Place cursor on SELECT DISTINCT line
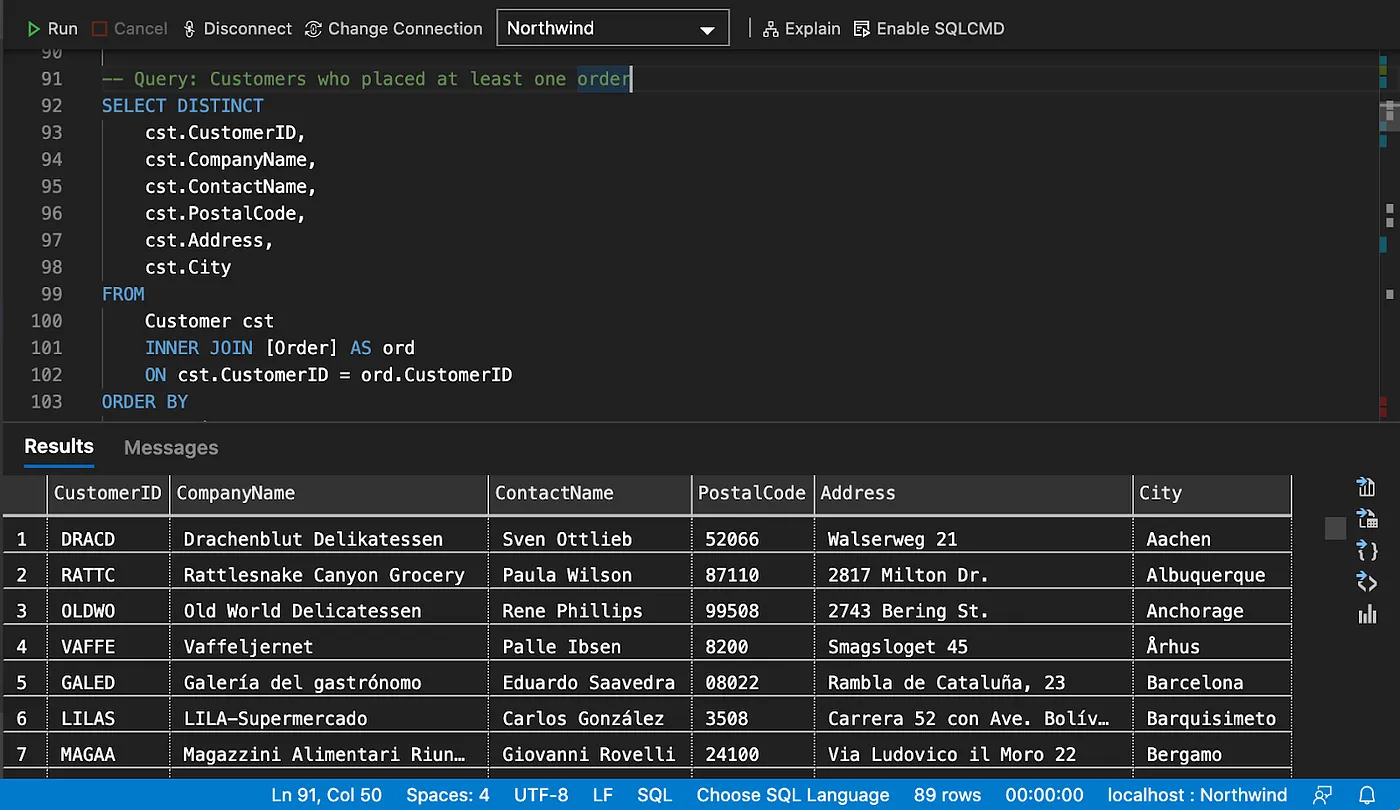 coord(183,106)
